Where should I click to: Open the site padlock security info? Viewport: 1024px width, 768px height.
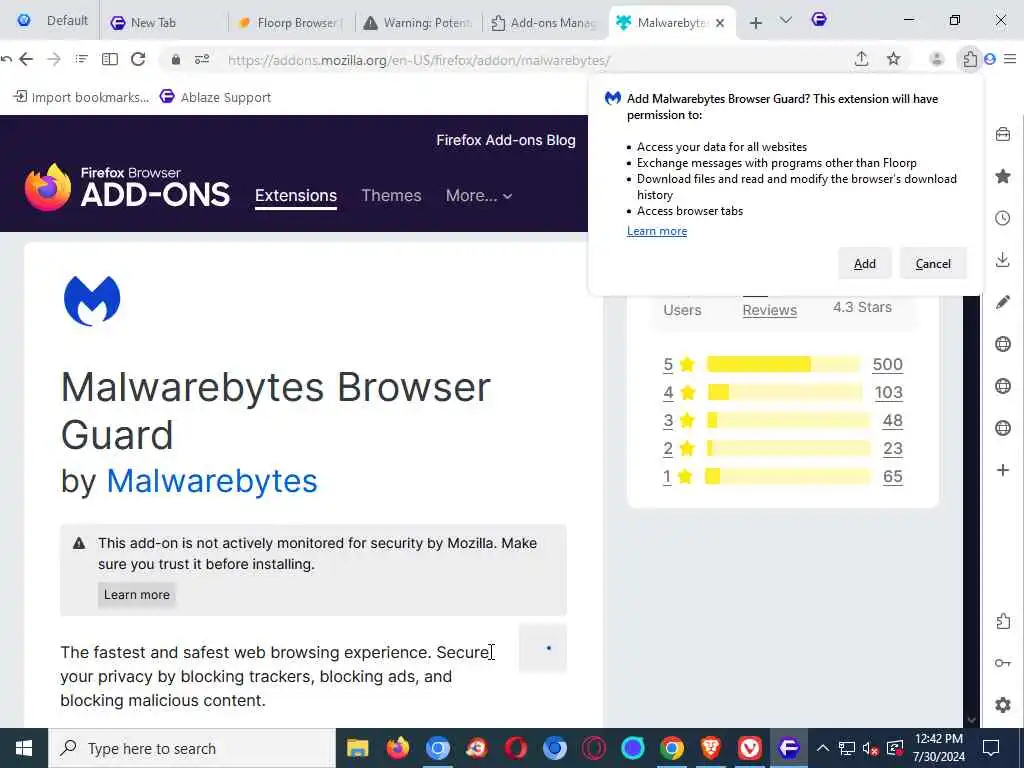pyautogui.click(x=176, y=59)
